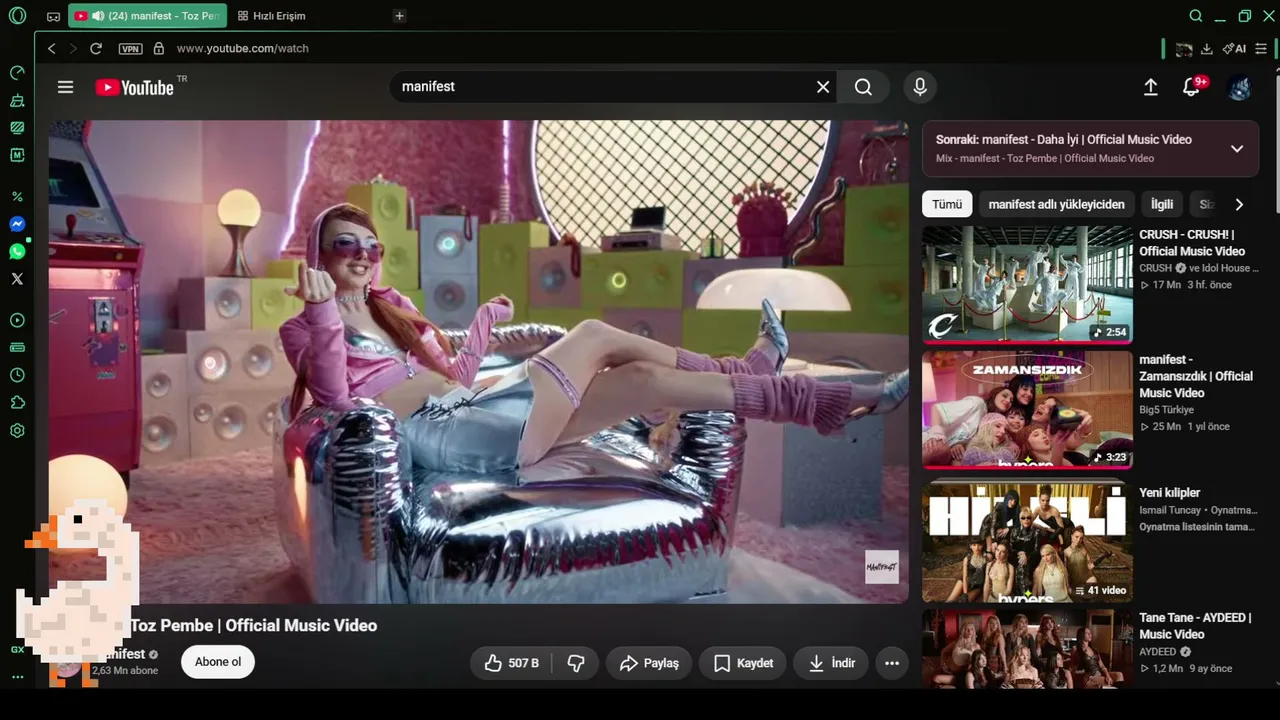Viewport: 1280px width, 720px height.
Task: Open the toolbar wallpaper thumbnail icon
Action: [x=1184, y=48]
